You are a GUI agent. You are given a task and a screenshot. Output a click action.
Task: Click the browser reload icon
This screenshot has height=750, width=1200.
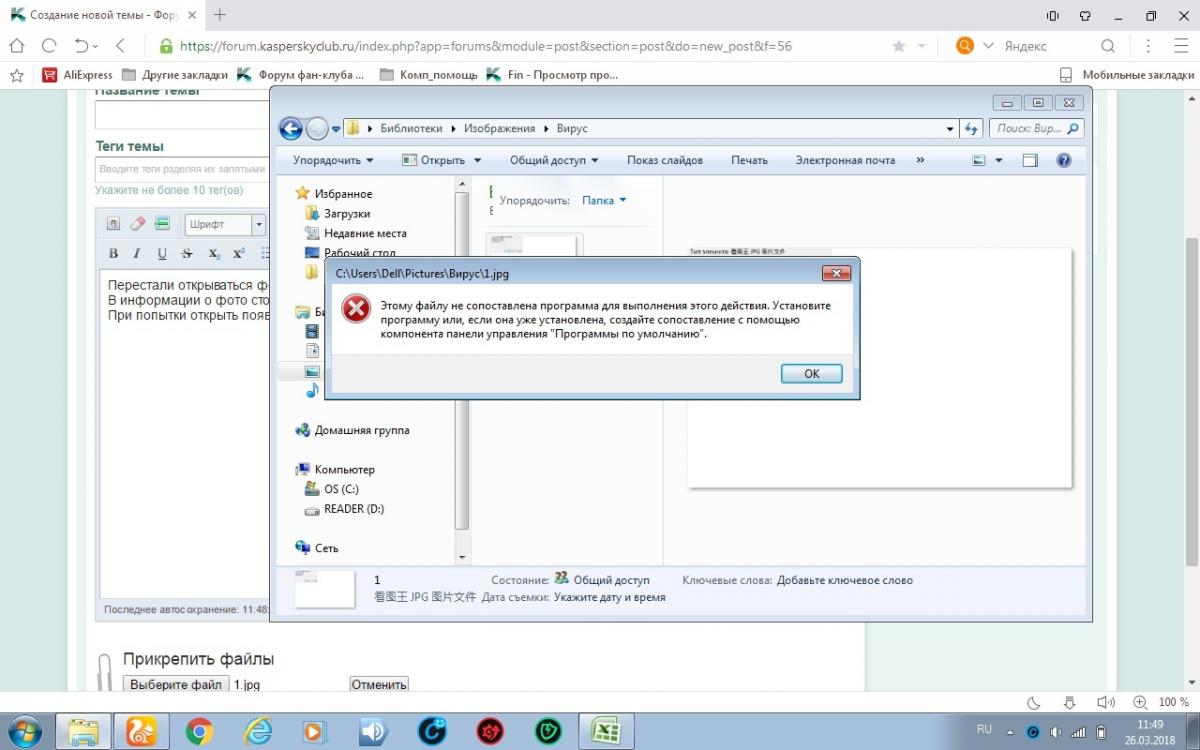[x=48, y=46]
